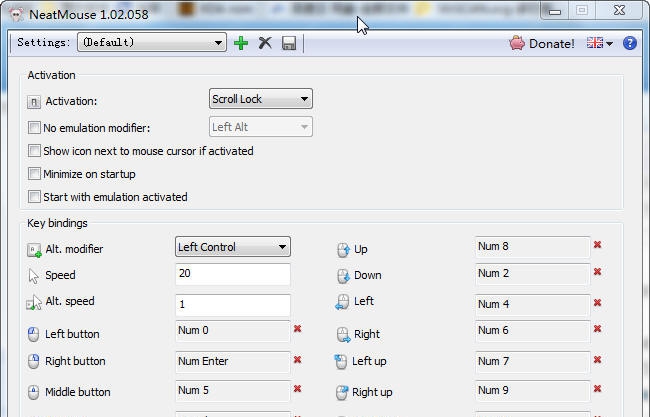Toggle Minimize on startup checkbox
The image size is (650, 417).
coord(34,173)
